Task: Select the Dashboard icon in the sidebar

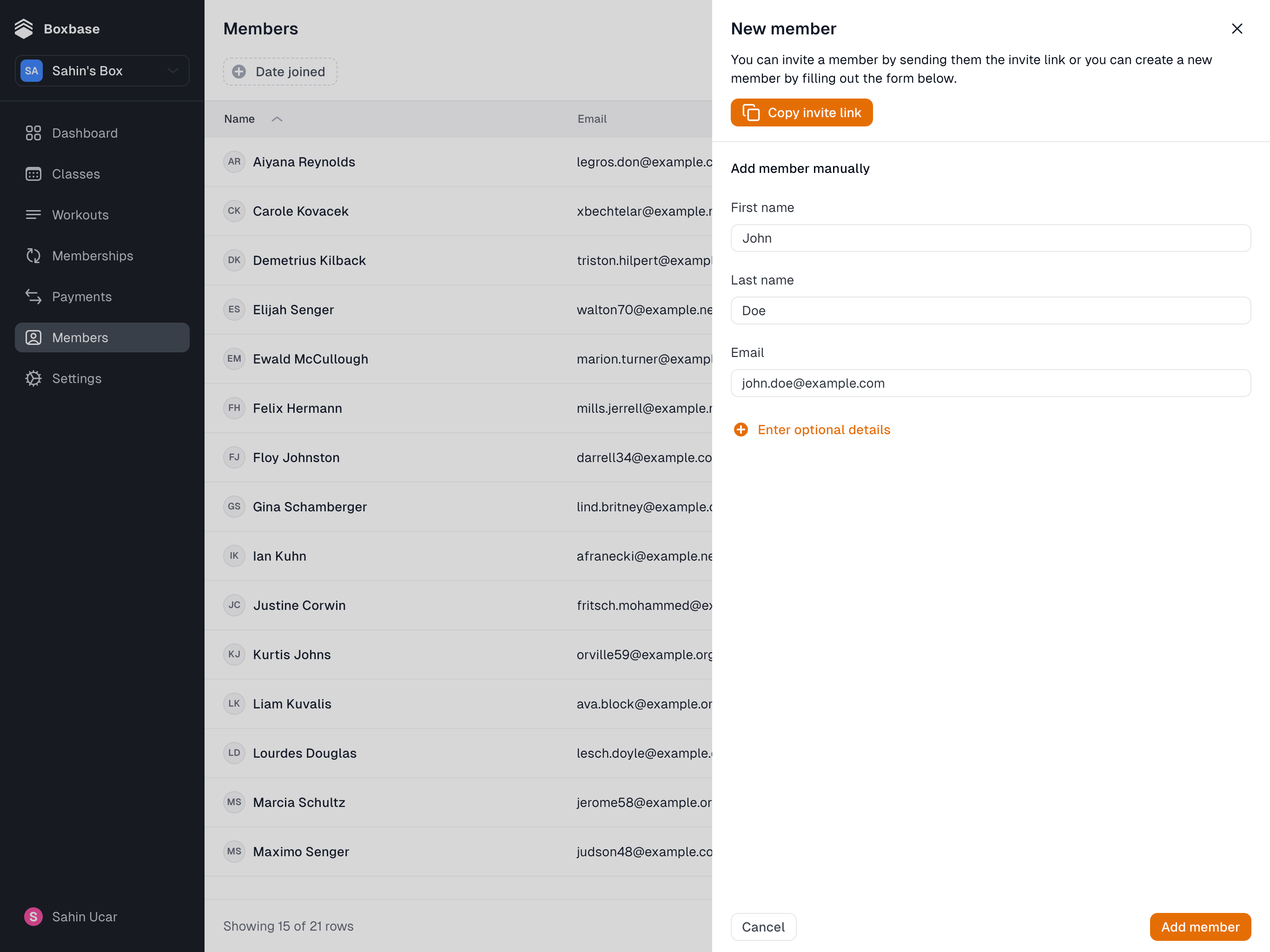Action: [x=33, y=132]
